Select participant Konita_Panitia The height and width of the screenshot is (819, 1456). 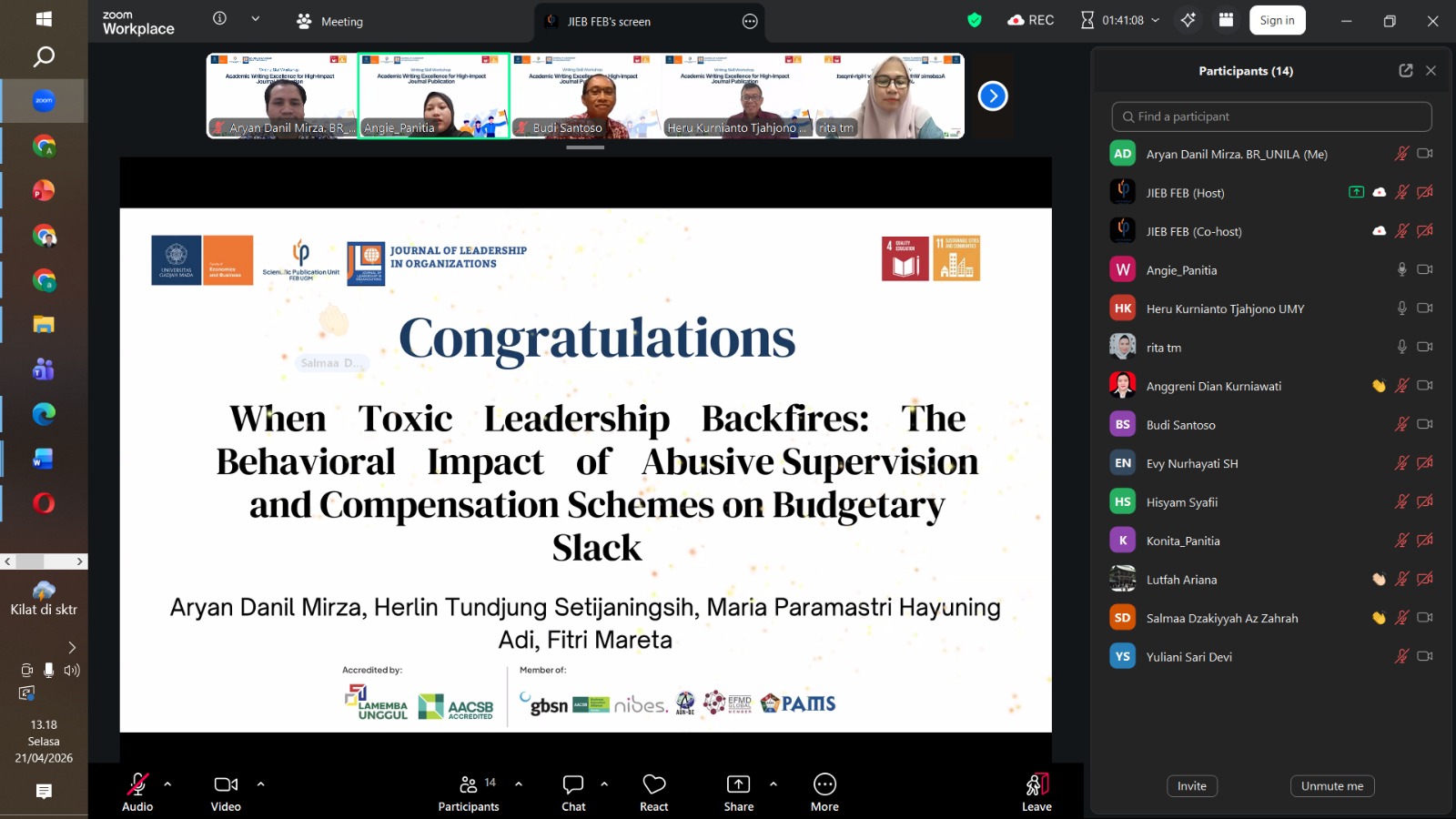coord(1271,541)
